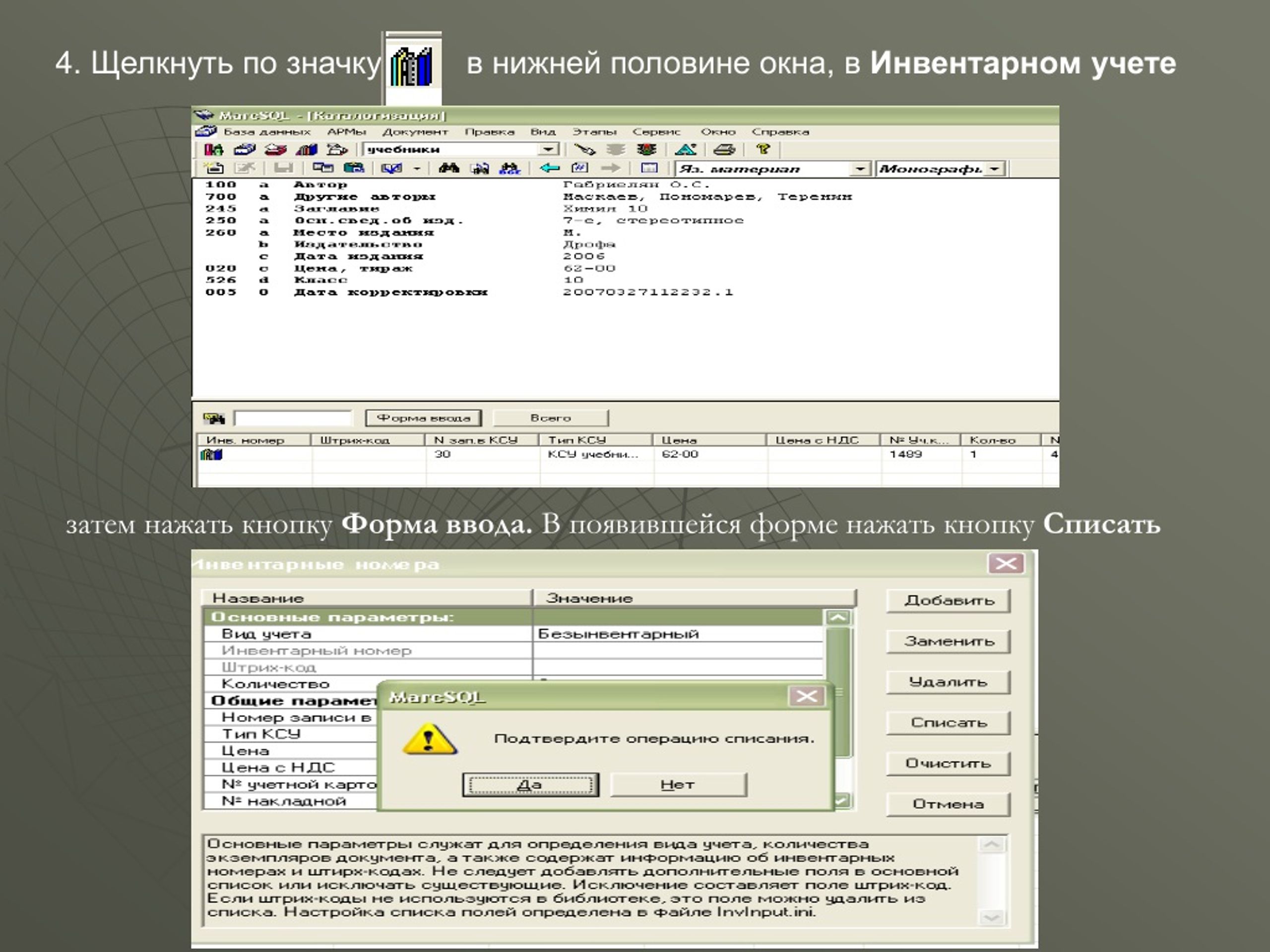Close the Инвентарные номера window

[1006, 563]
